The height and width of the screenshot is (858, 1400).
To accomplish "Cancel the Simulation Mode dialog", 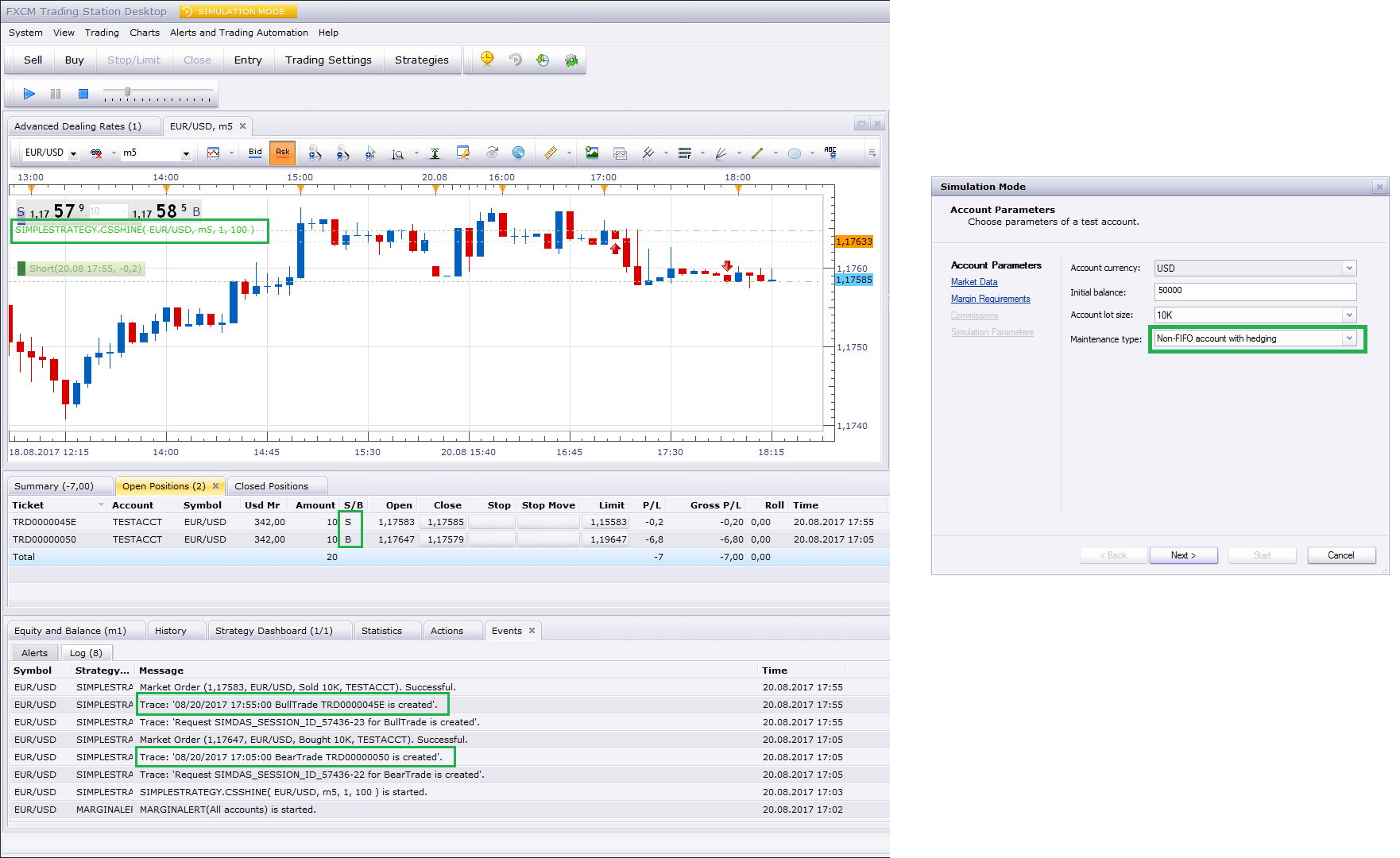I will point(1341,555).
